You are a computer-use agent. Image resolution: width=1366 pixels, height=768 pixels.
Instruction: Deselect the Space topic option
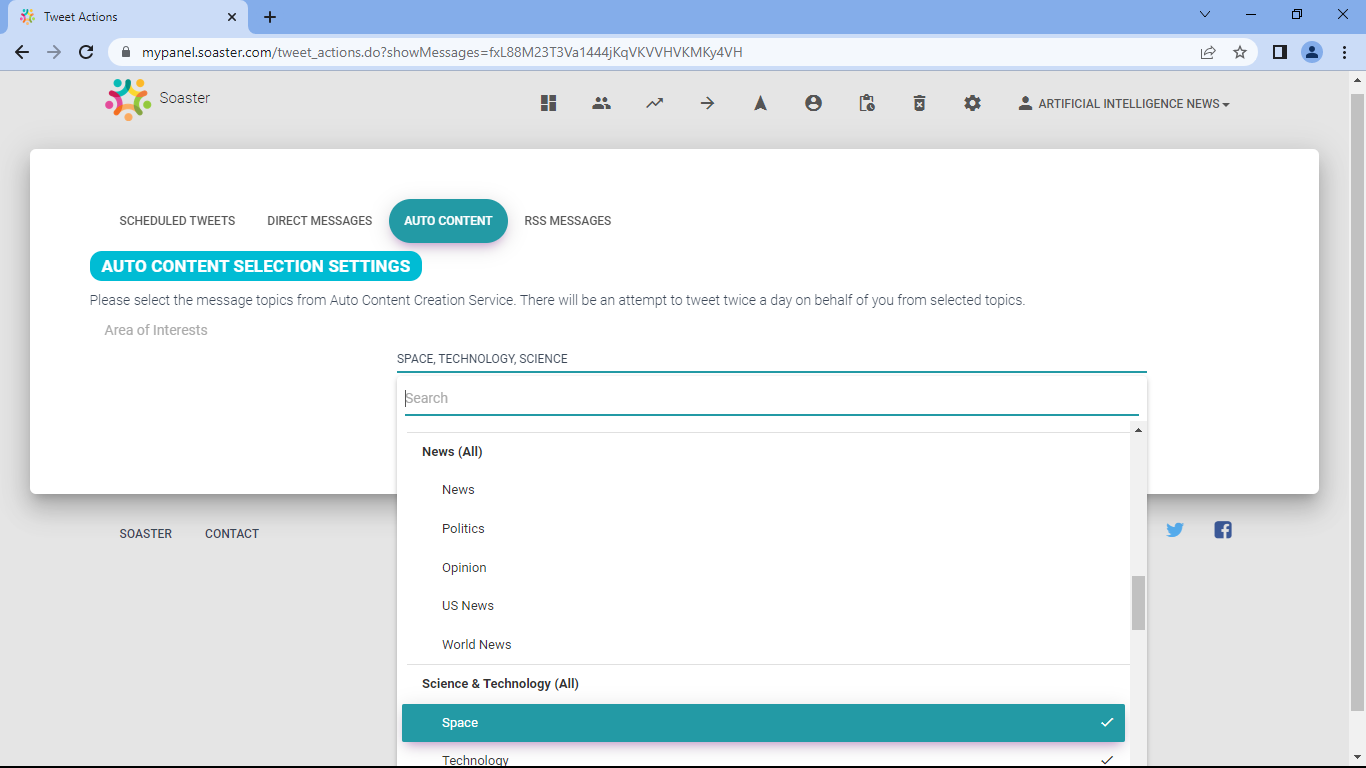(763, 723)
